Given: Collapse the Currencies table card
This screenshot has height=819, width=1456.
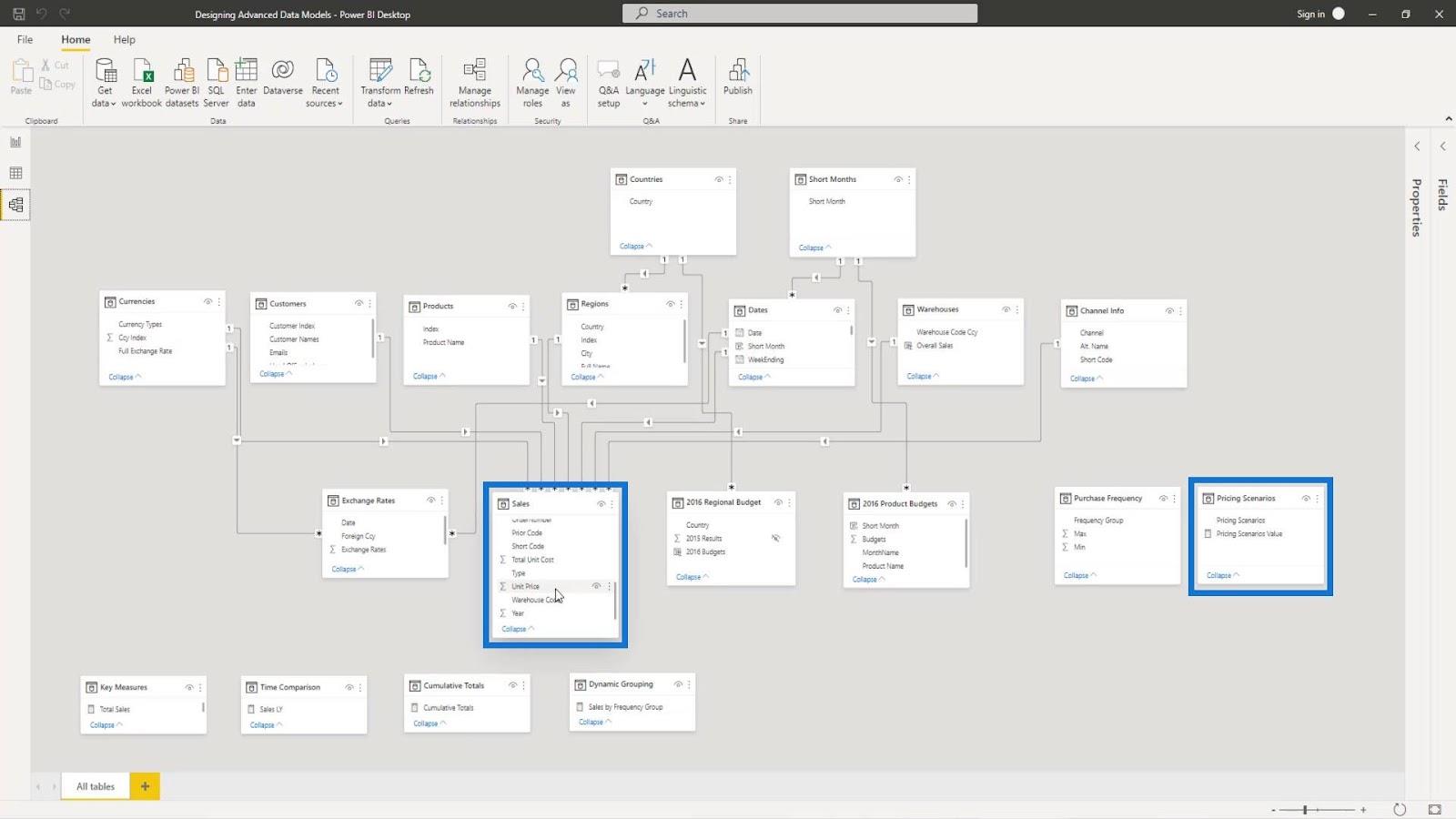Looking at the screenshot, I should tap(125, 377).
